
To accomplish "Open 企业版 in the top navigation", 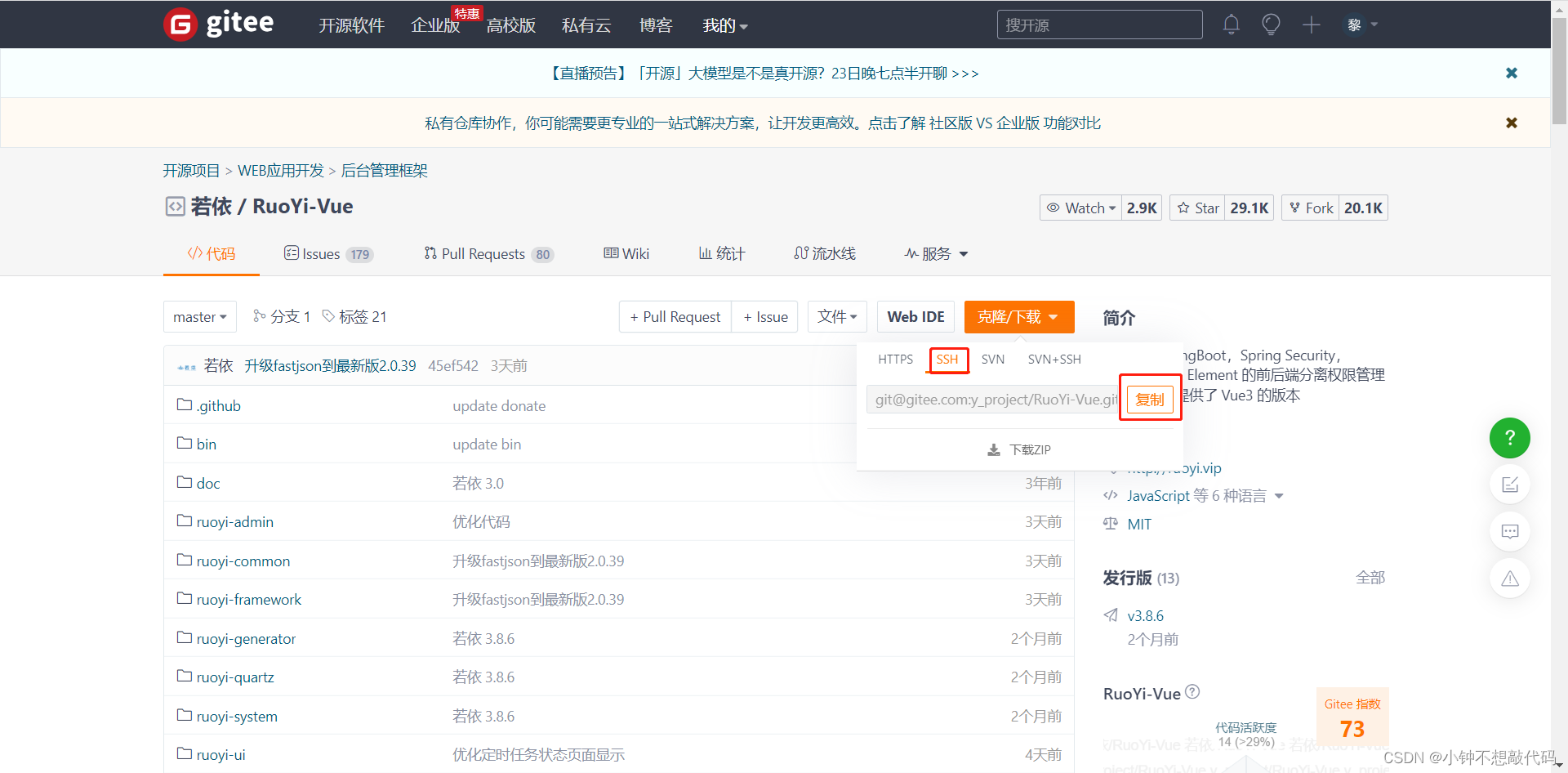I will 435,25.
